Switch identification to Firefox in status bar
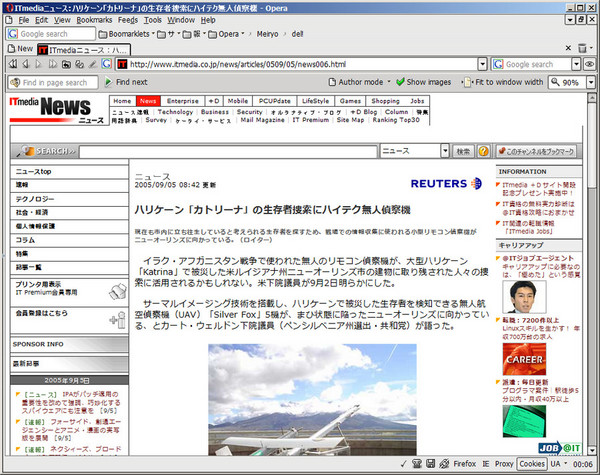The width and height of the screenshot is (600, 475). pos(465,464)
